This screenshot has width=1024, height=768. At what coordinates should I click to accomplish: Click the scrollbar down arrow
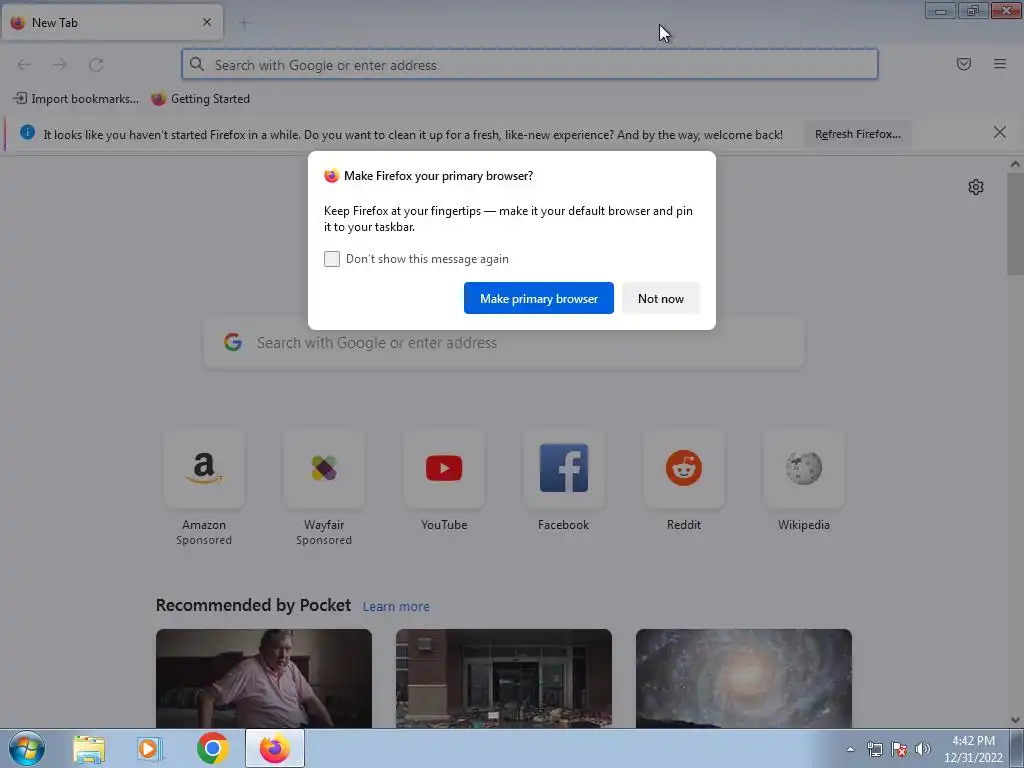pyautogui.click(x=1015, y=720)
